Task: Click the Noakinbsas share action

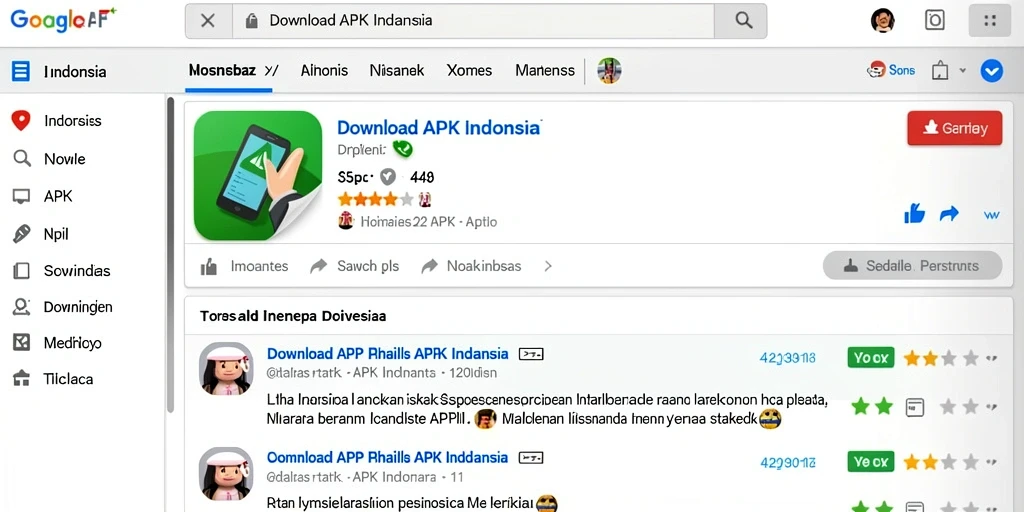Action: 471,266
